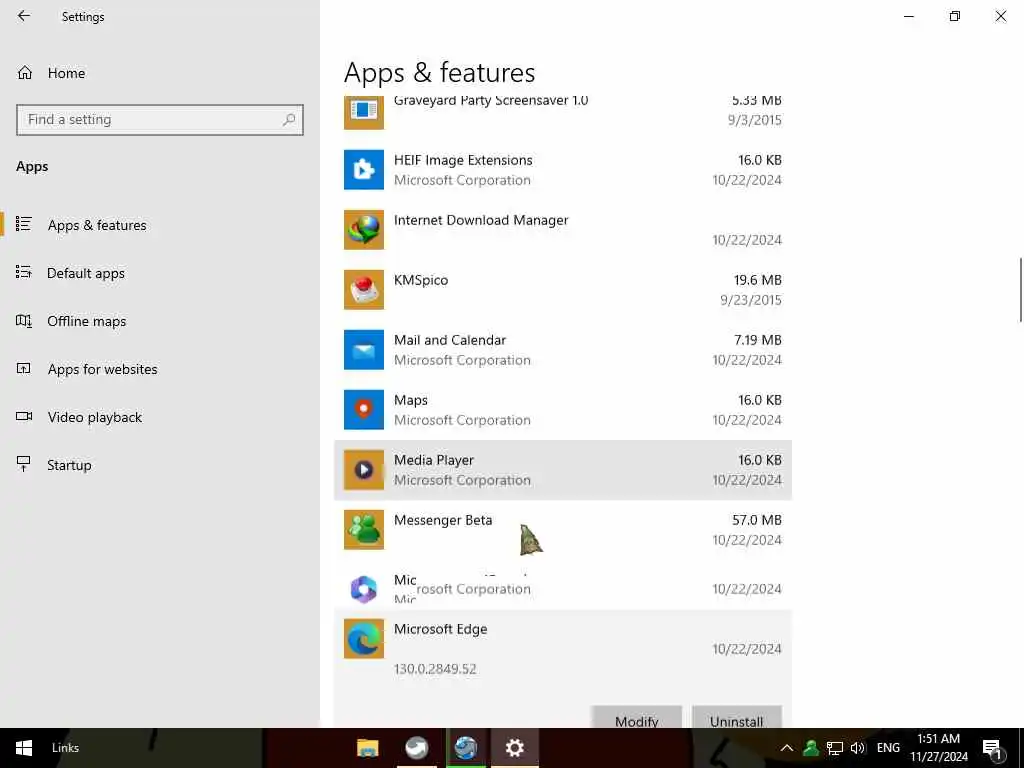Open the notification center icon
1024x768 pixels.
pyautogui.click(x=993, y=749)
